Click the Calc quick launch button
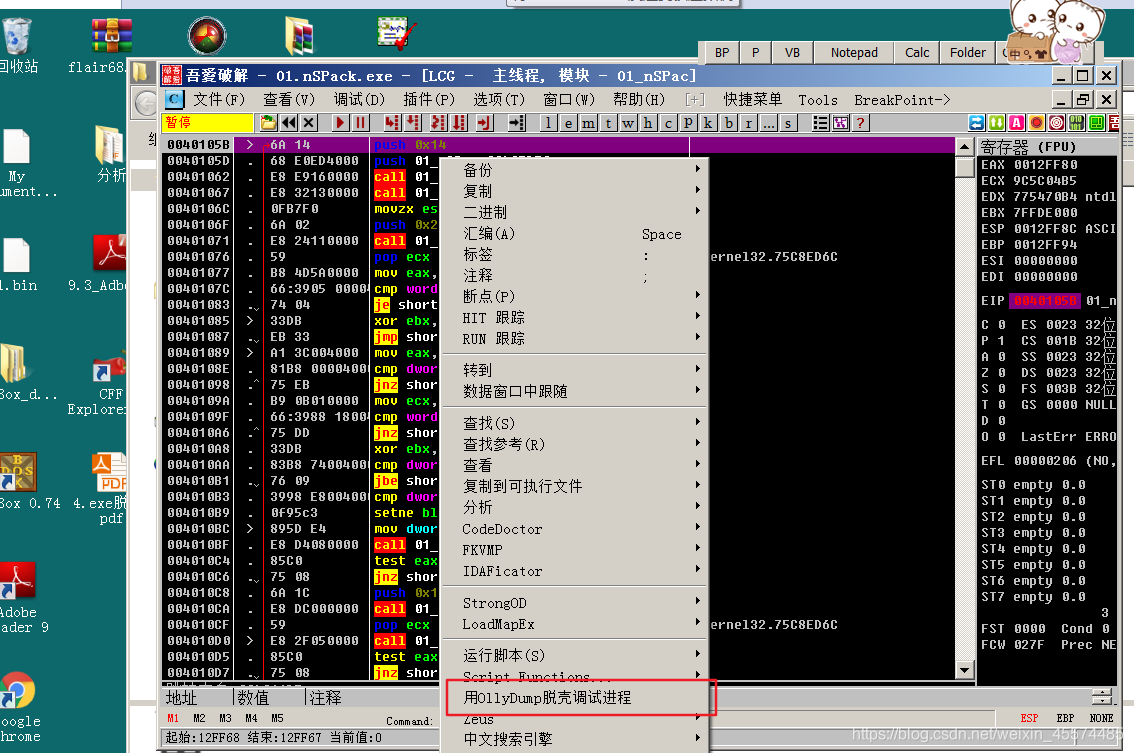This screenshot has height=753, width=1134. pos(917,53)
